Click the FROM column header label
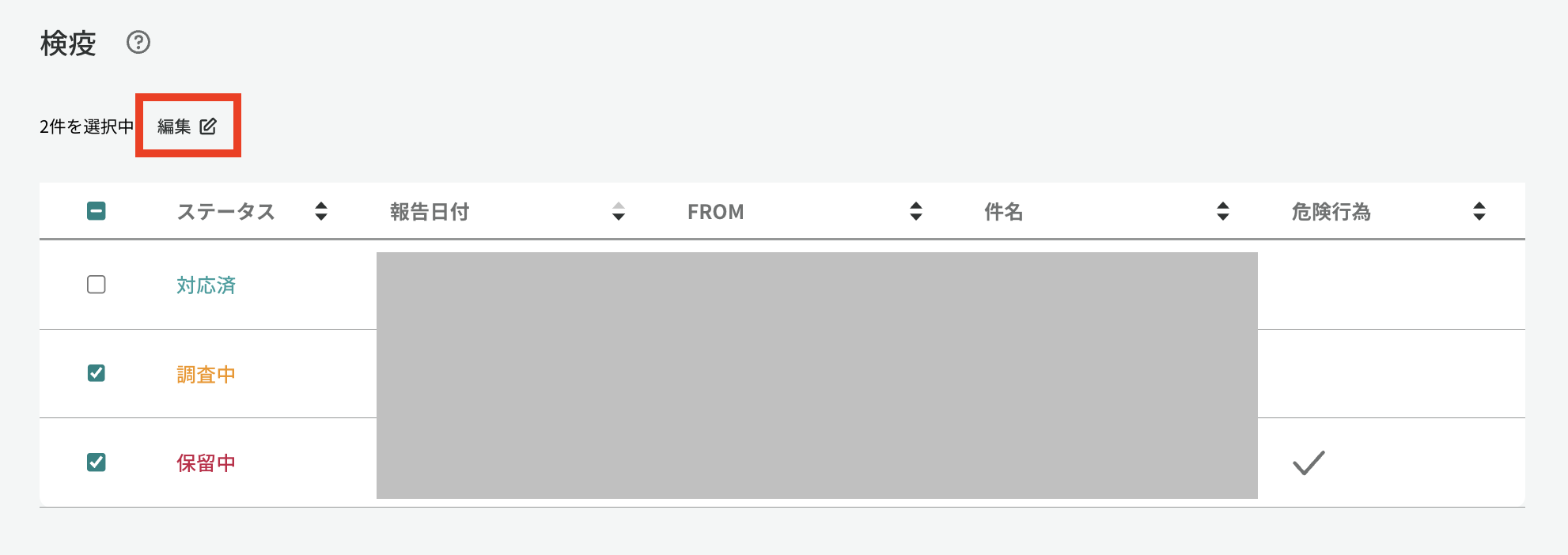The image size is (1568, 555). point(716,212)
